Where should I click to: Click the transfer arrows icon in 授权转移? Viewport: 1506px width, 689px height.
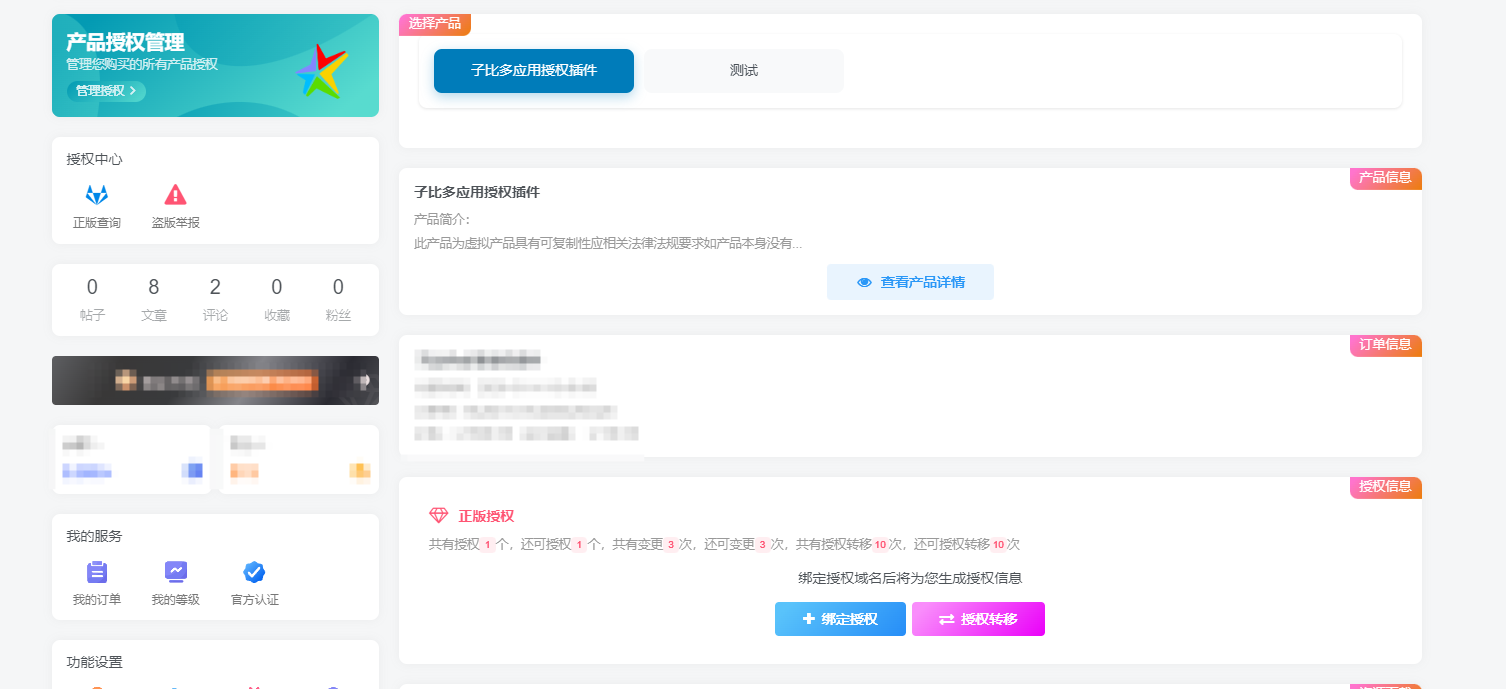pos(948,619)
